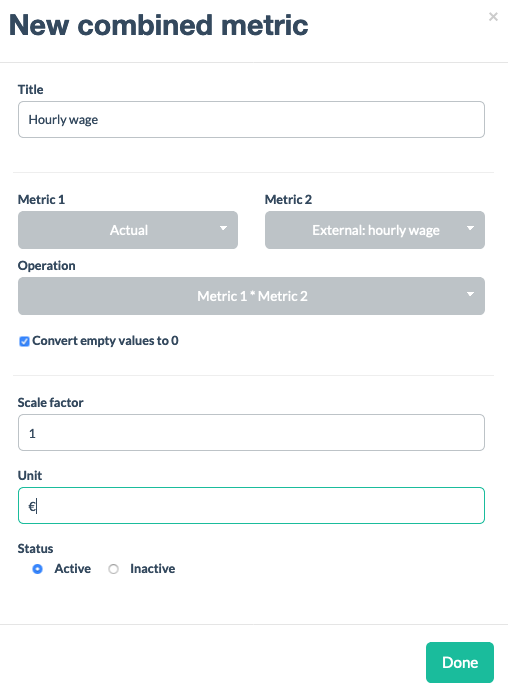Click the Active label text

point(72,569)
